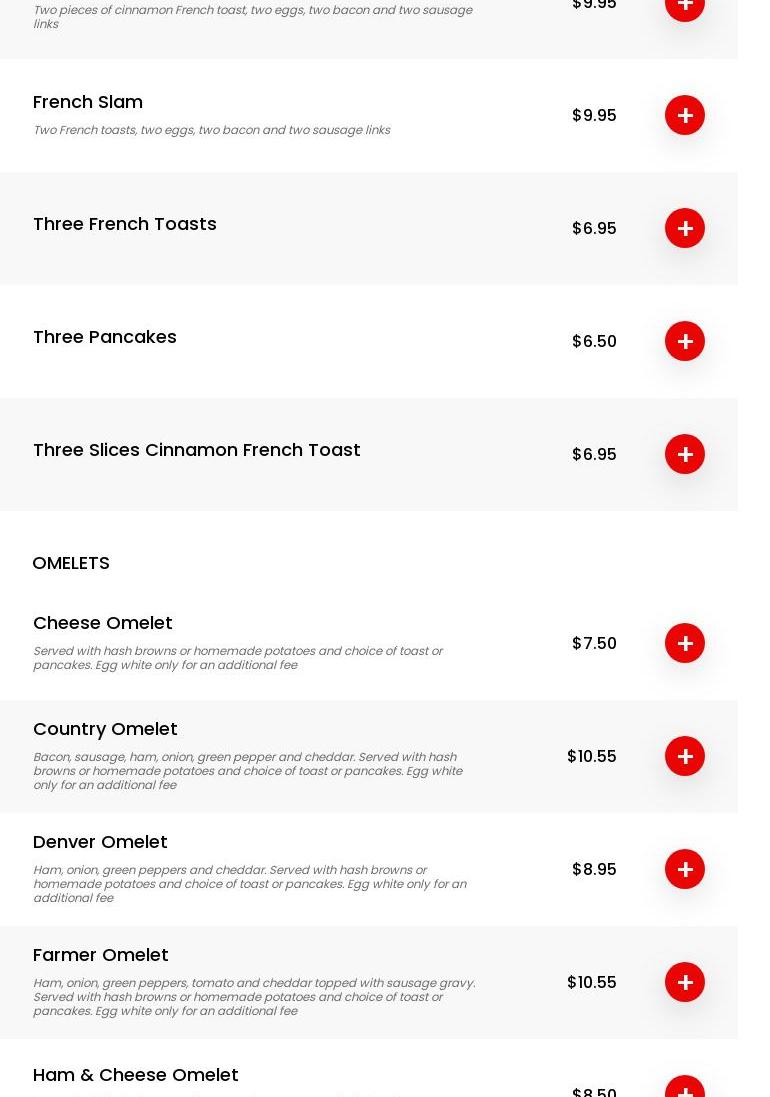This screenshot has height=1097, width=770.
Task: Click the $6.50 Three Pancakes price
Action: click(x=594, y=341)
